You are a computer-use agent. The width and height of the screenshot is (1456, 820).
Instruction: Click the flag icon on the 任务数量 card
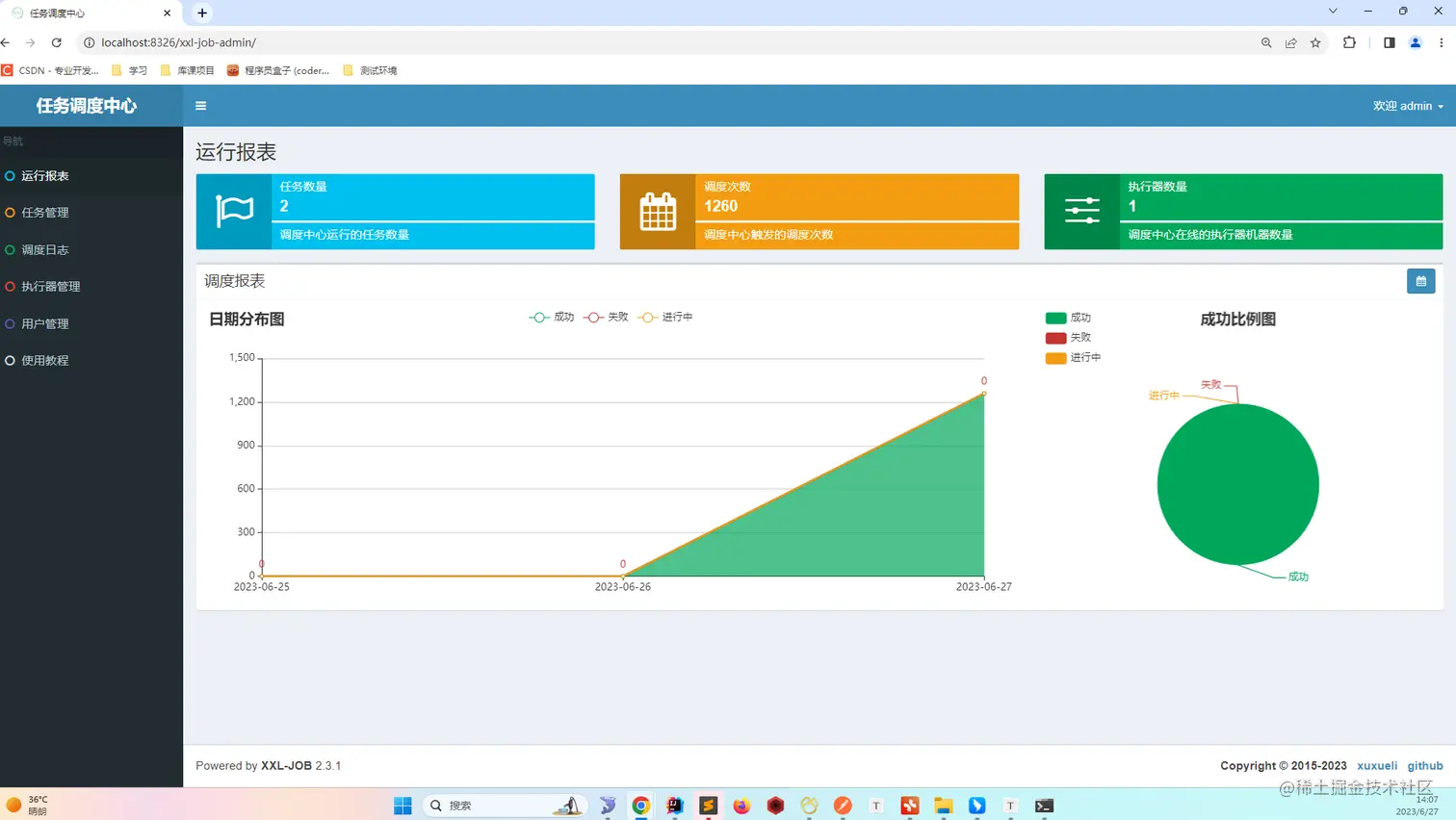pos(234,211)
